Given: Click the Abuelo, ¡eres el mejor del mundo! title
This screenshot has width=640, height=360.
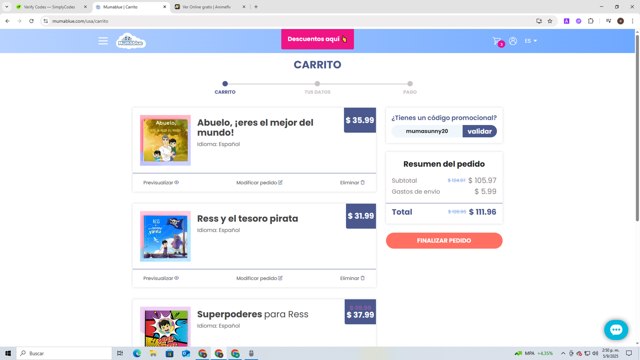Looking at the screenshot, I should pyautogui.click(x=255, y=127).
